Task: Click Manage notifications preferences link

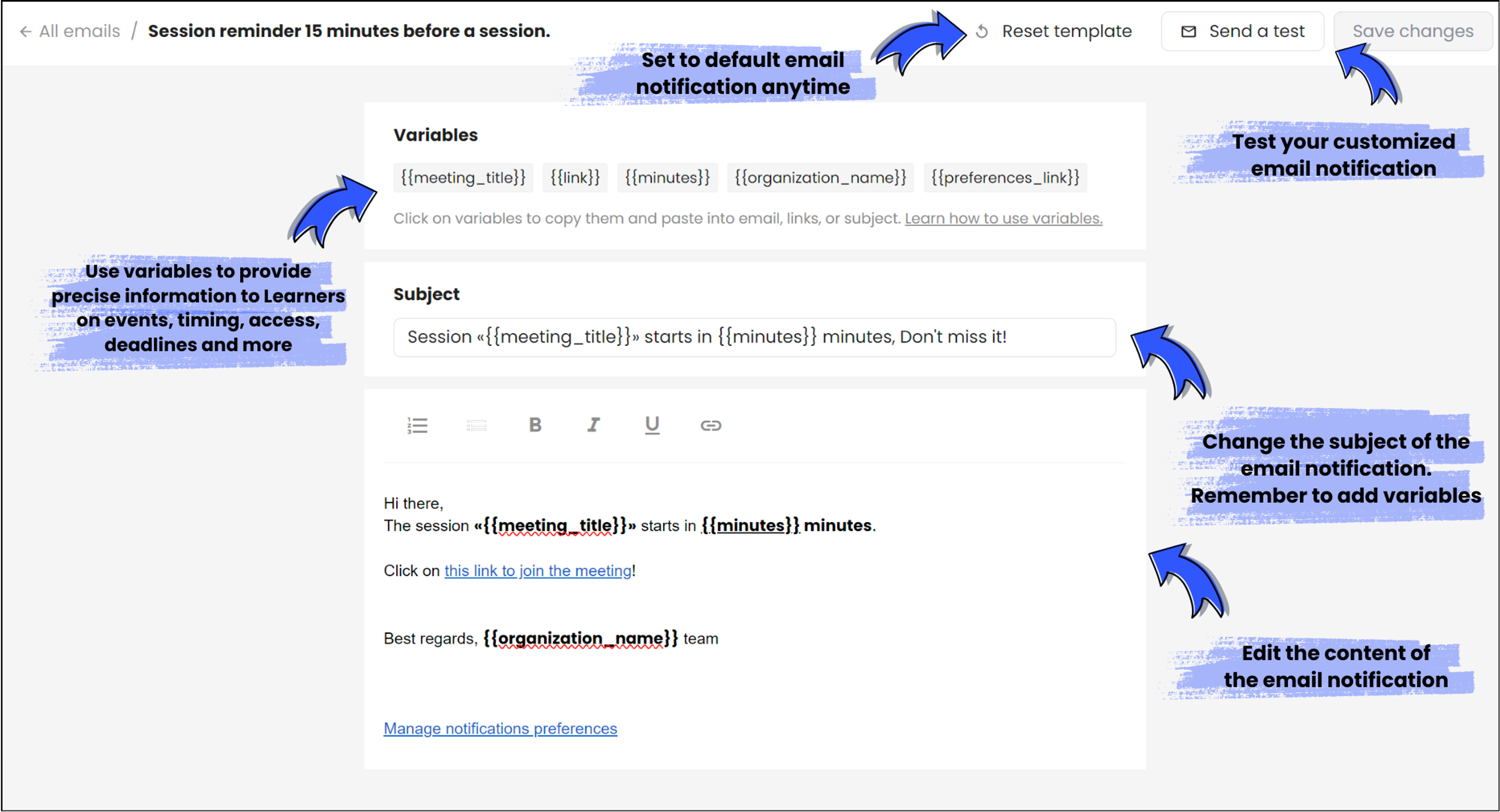Action: [500, 729]
